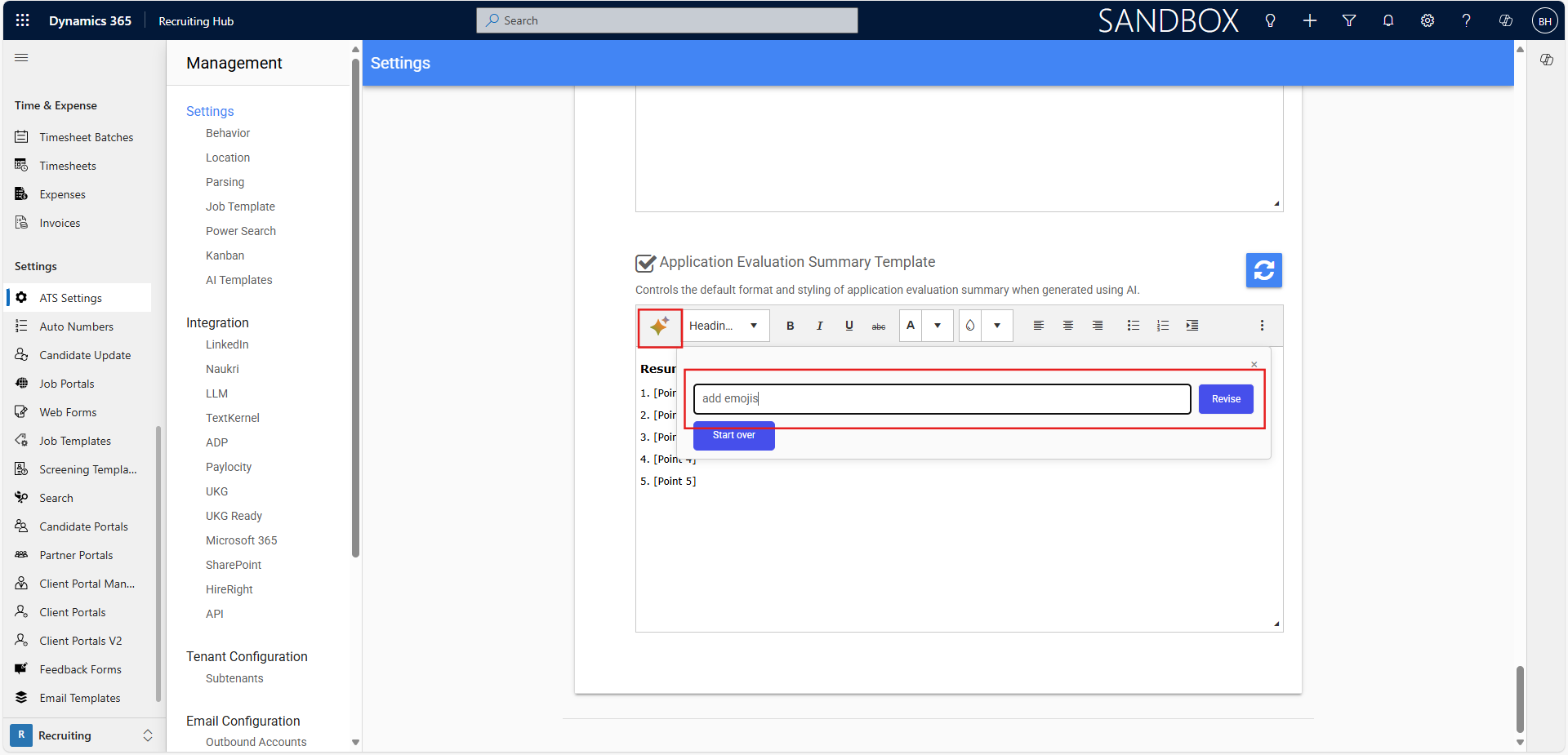Image resolution: width=1568 pixels, height=755 pixels.
Task: Open Behavior under Settings
Action: 228,133
